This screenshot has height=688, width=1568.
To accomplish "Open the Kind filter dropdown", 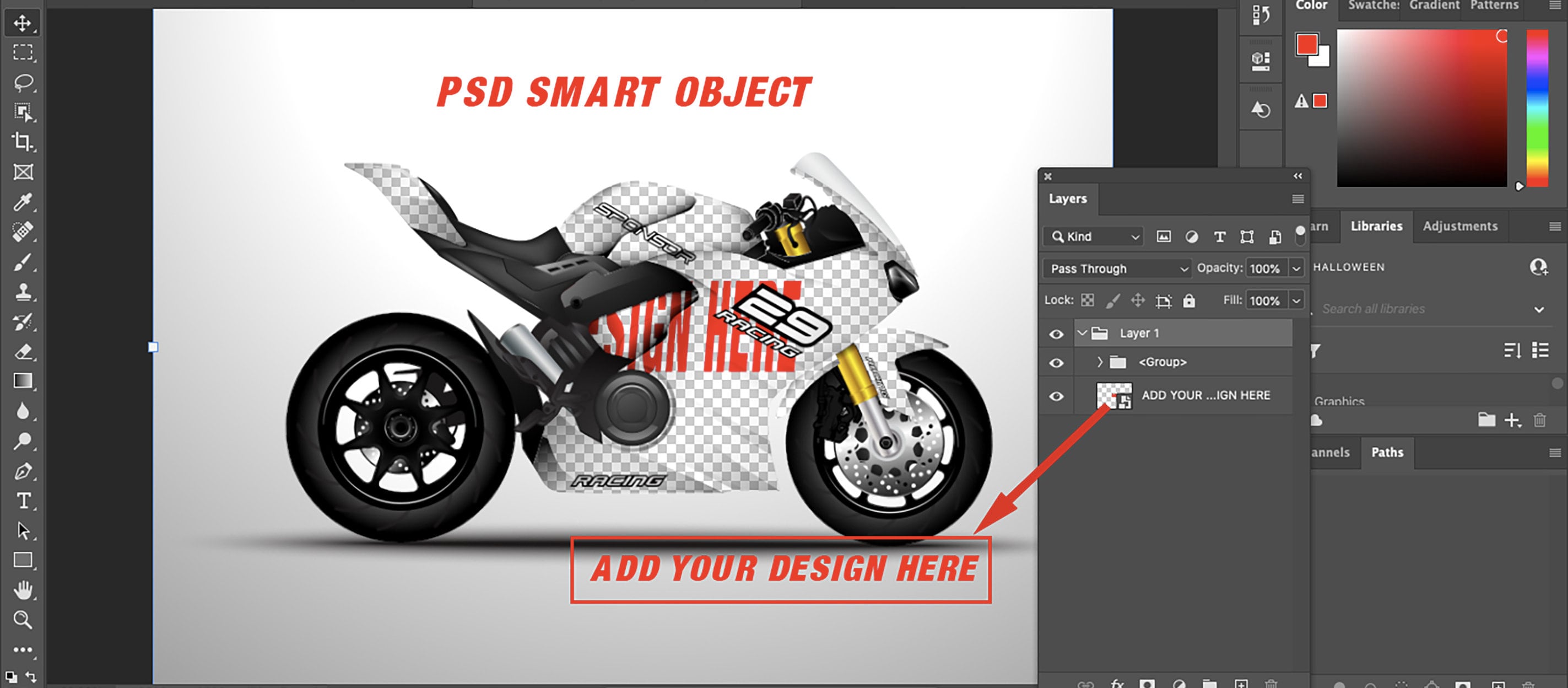I will tap(1093, 237).
